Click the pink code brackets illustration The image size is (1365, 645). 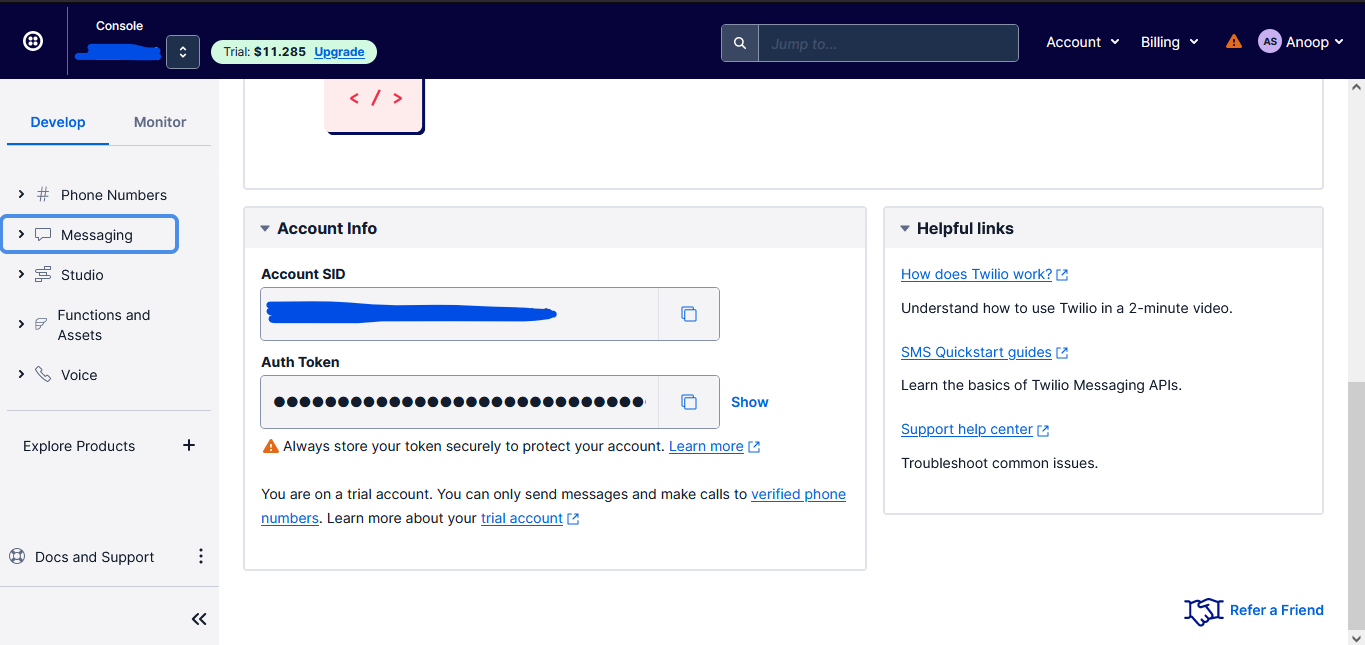click(375, 104)
